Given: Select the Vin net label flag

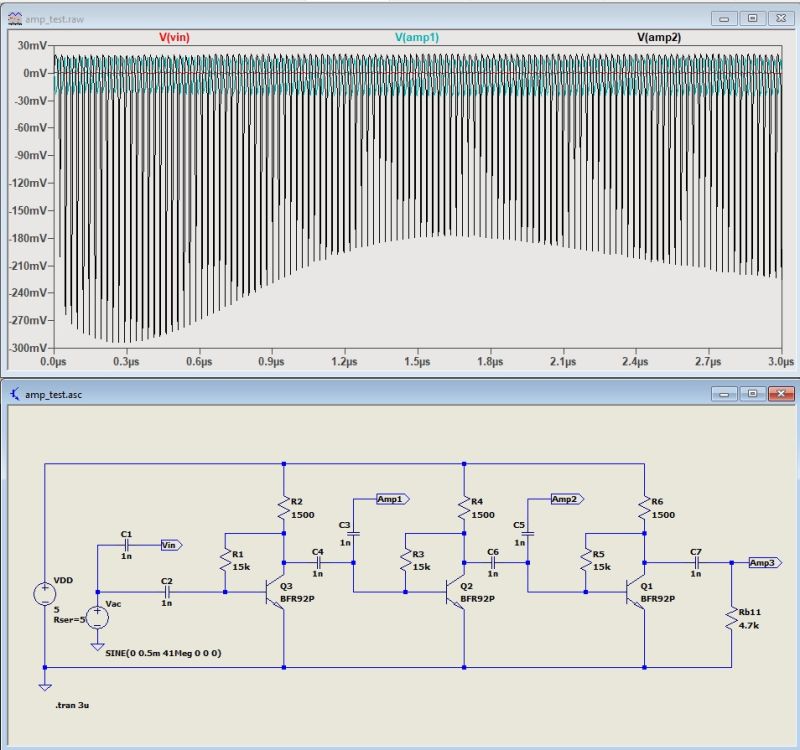Looking at the screenshot, I should 170,545.
